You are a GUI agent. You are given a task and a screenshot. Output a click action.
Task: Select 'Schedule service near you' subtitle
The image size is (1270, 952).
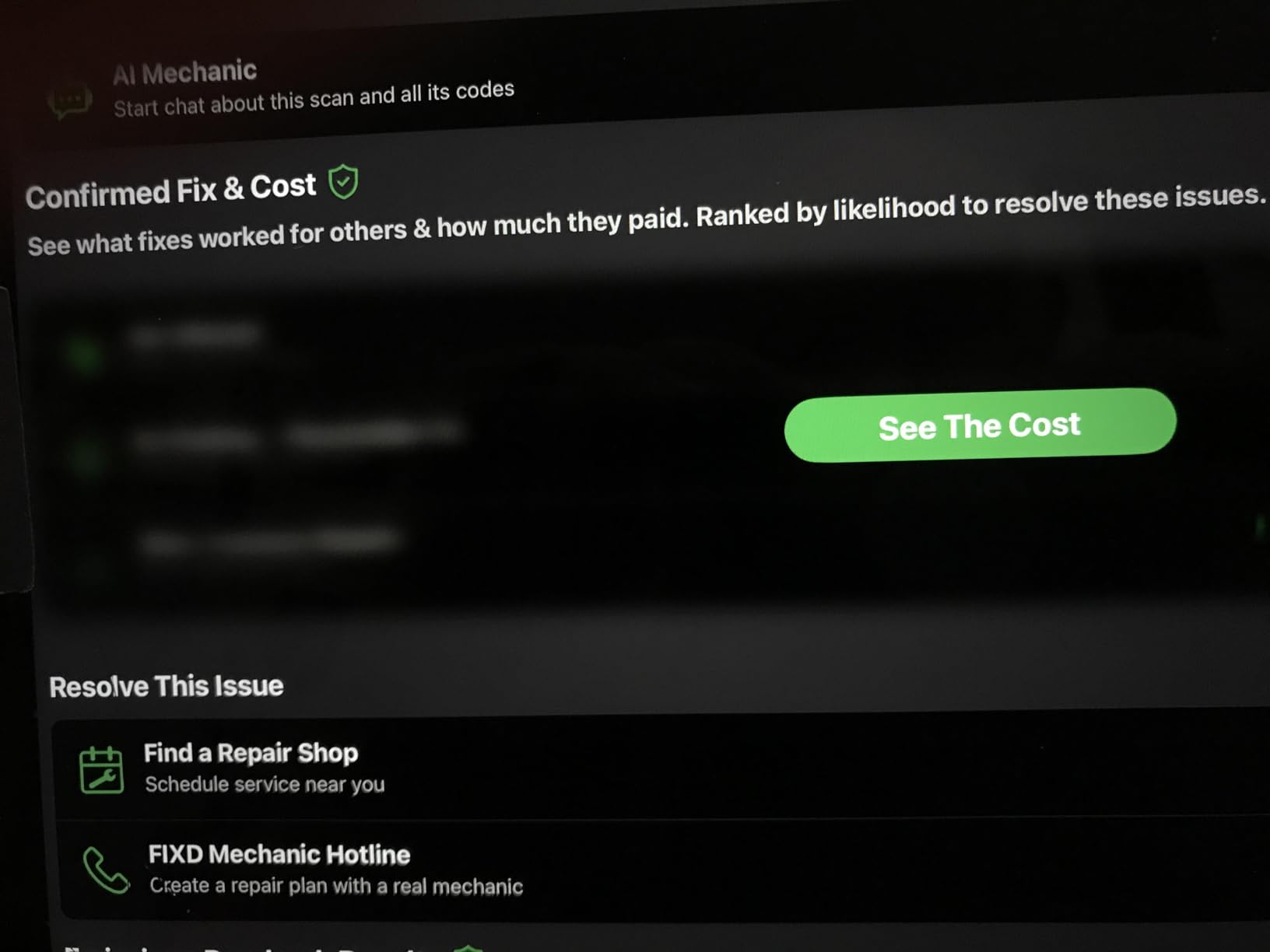click(x=265, y=784)
